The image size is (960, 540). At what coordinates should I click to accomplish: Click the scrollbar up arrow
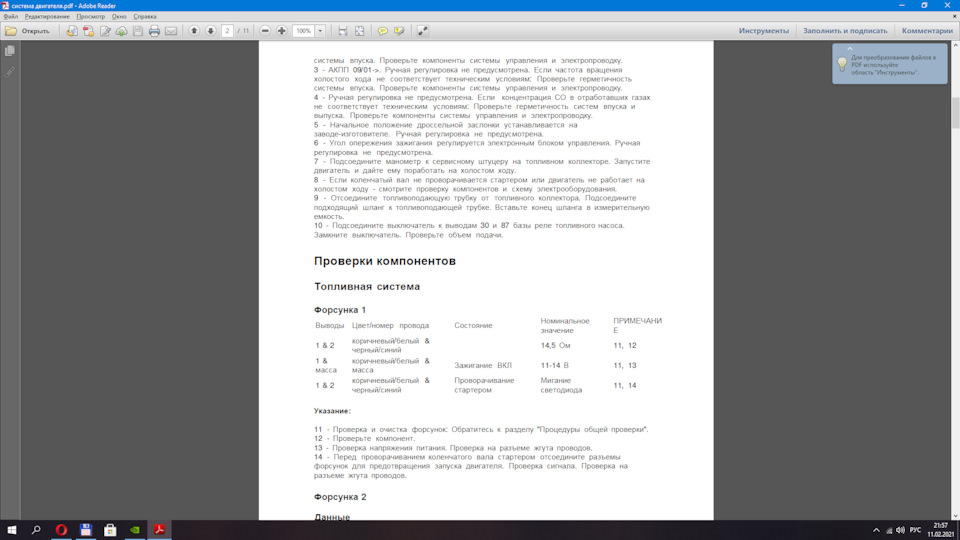(x=956, y=45)
